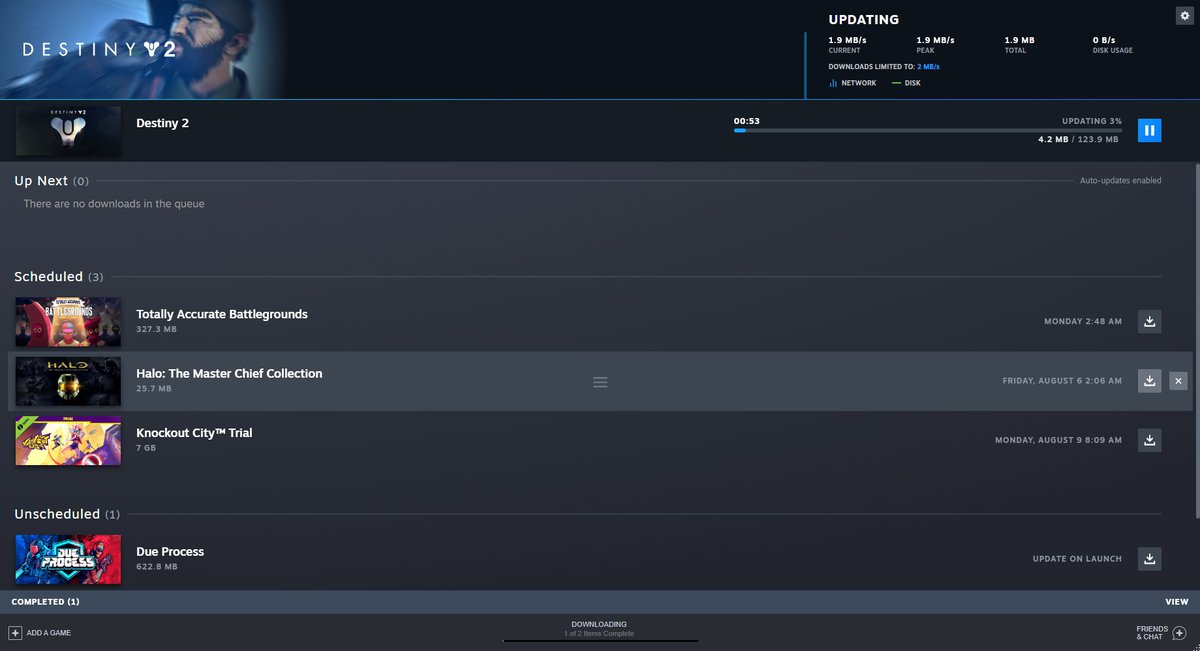Viewport: 1200px width, 651px height.
Task: Grab Halo's reorder handle icon
Action: [600, 382]
